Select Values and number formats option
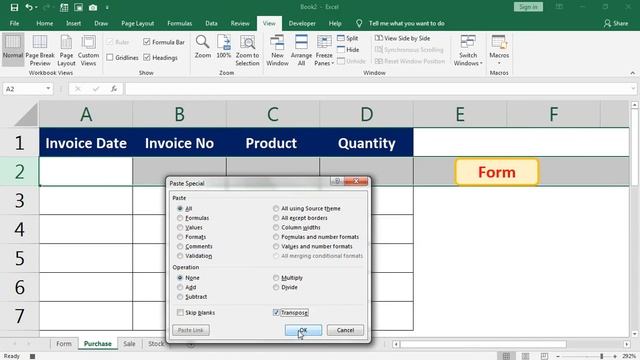640x360 pixels. pyautogui.click(x=276, y=246)
